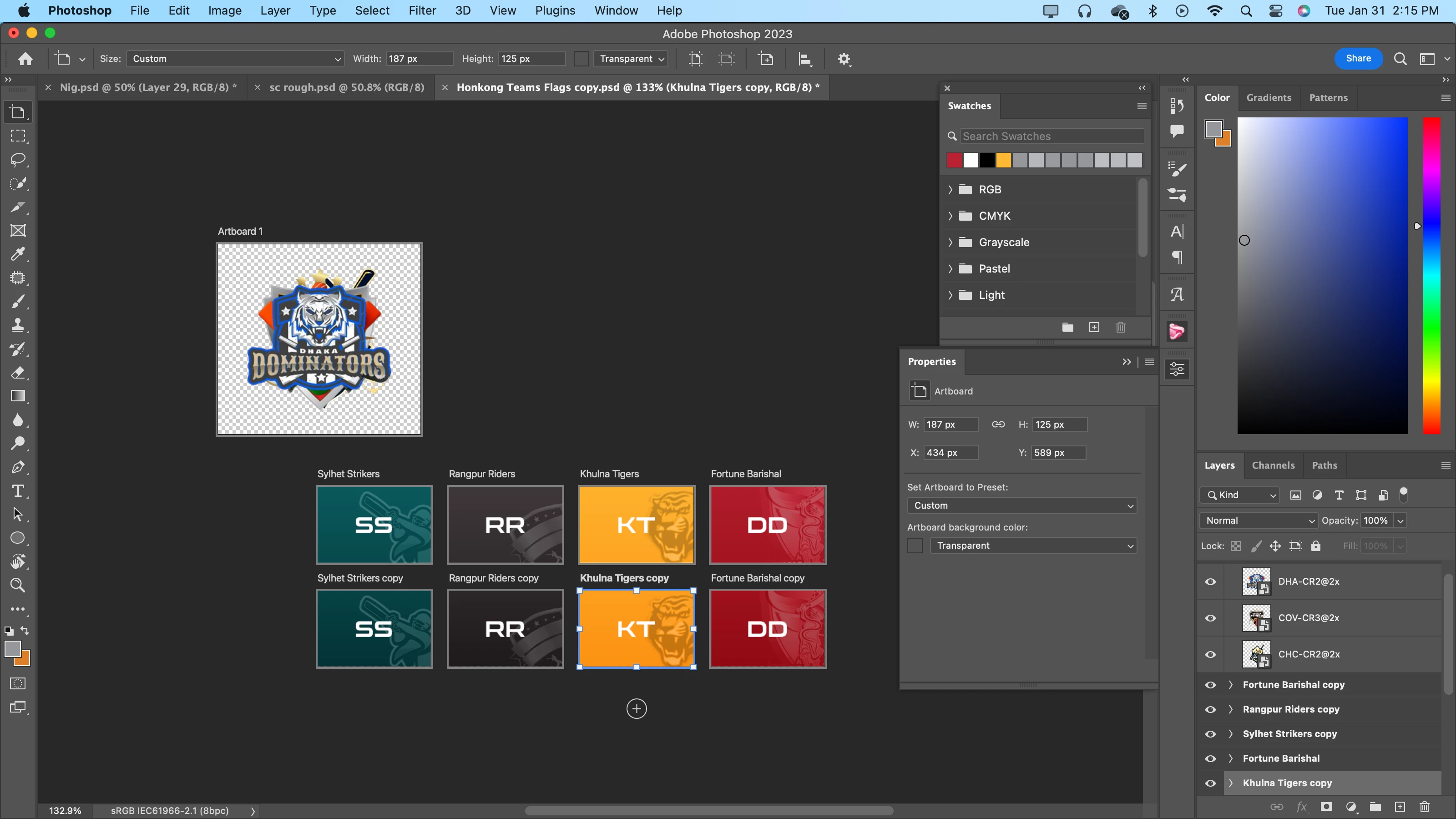Select the Zoom tool
The height and width of the screenshot is (819, 1456).
(x=18, y=585)
